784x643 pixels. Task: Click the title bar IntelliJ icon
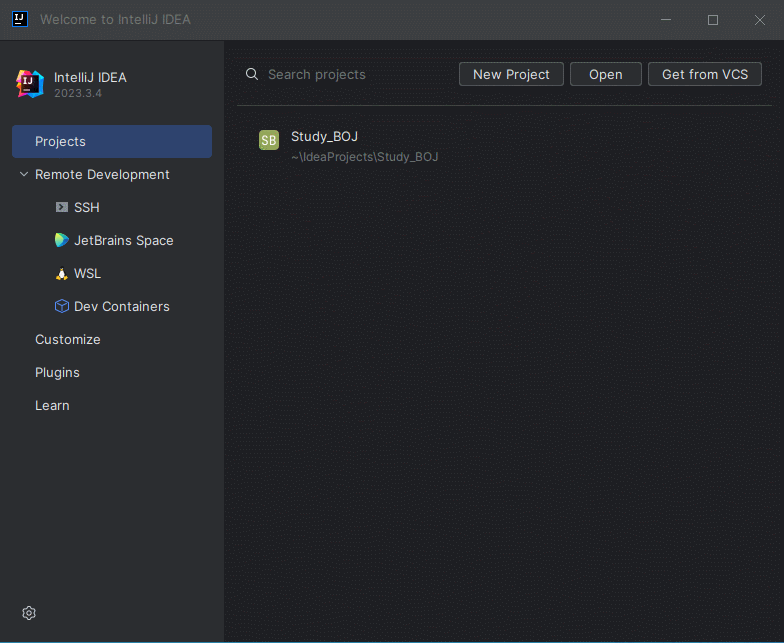[x=20, y=20]
